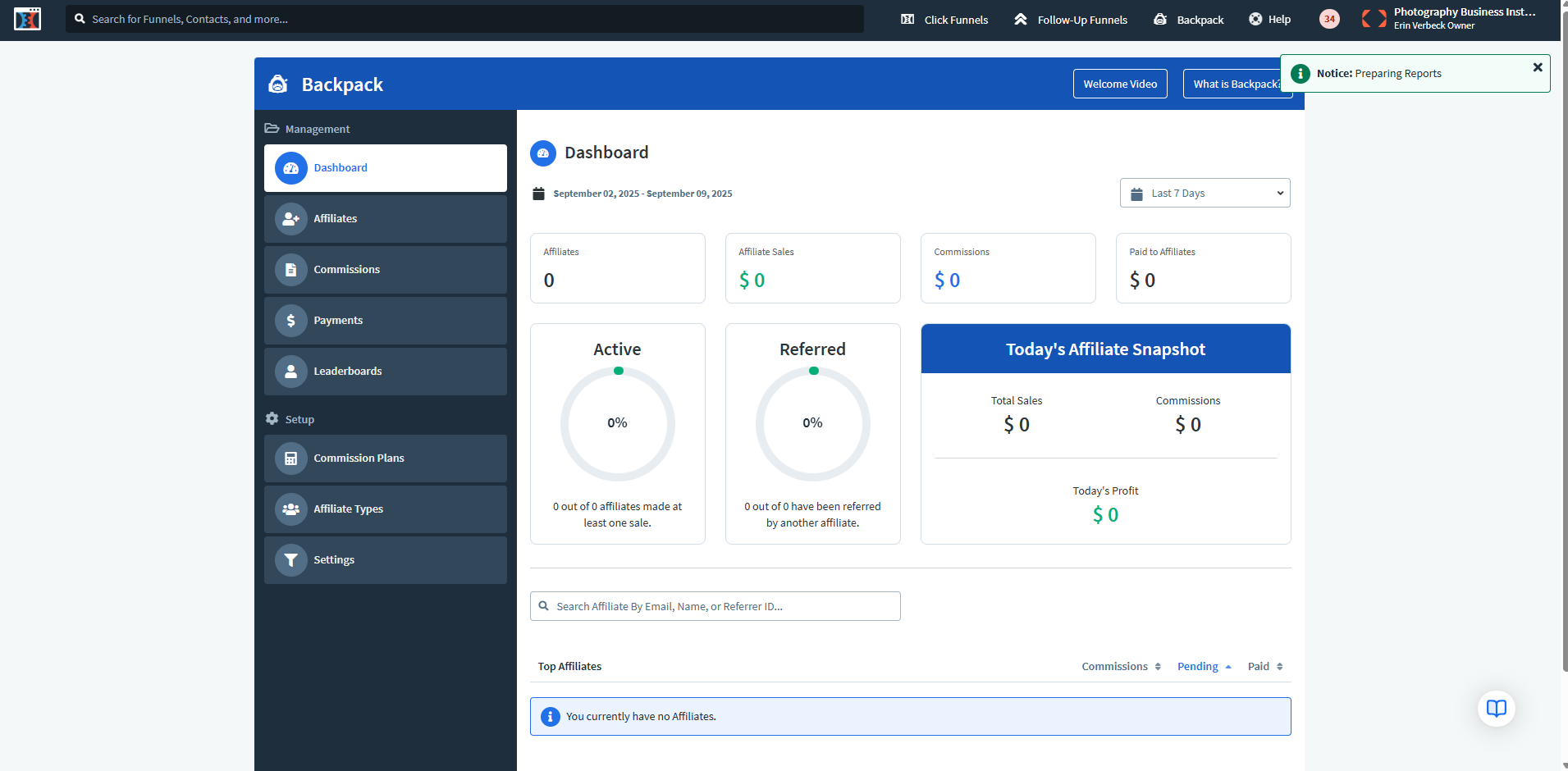Dismiss the Preparing Reports notice
Screen dimensions: 1568x771
pyautogui.click(x=1537, y=67)
